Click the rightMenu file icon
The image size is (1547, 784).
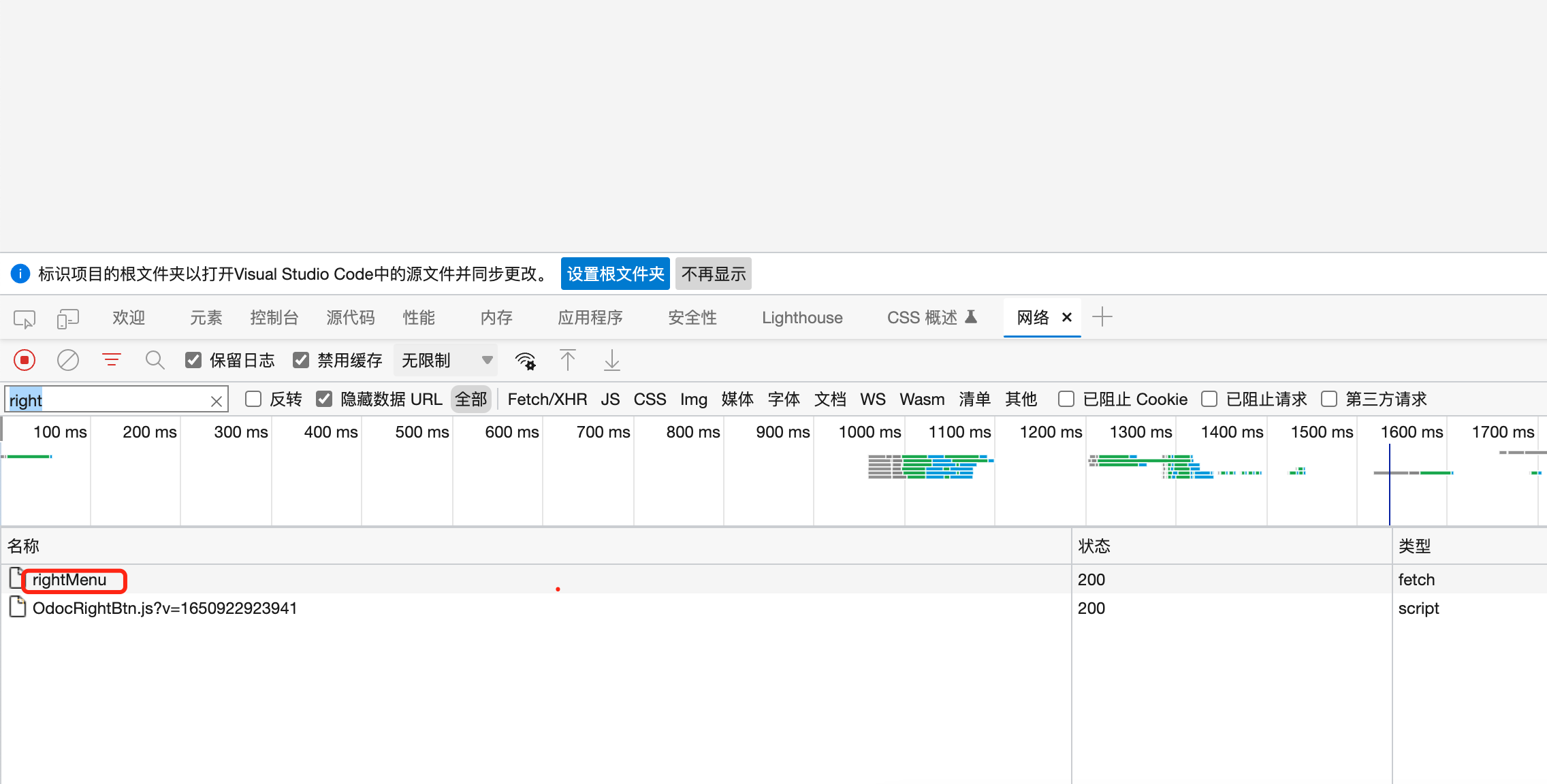(17, 578)
